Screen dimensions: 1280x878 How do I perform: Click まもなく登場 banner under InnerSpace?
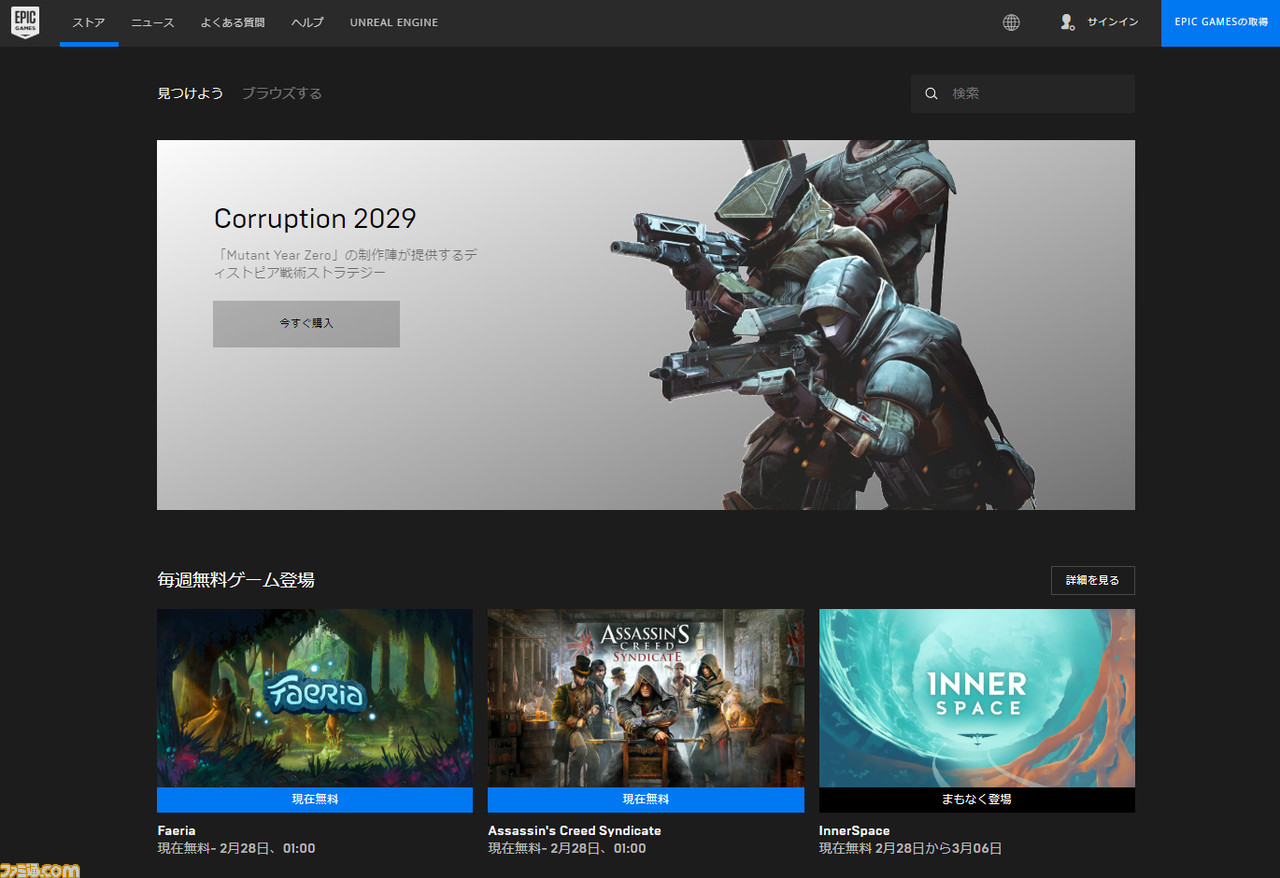[x=977, y=800]
